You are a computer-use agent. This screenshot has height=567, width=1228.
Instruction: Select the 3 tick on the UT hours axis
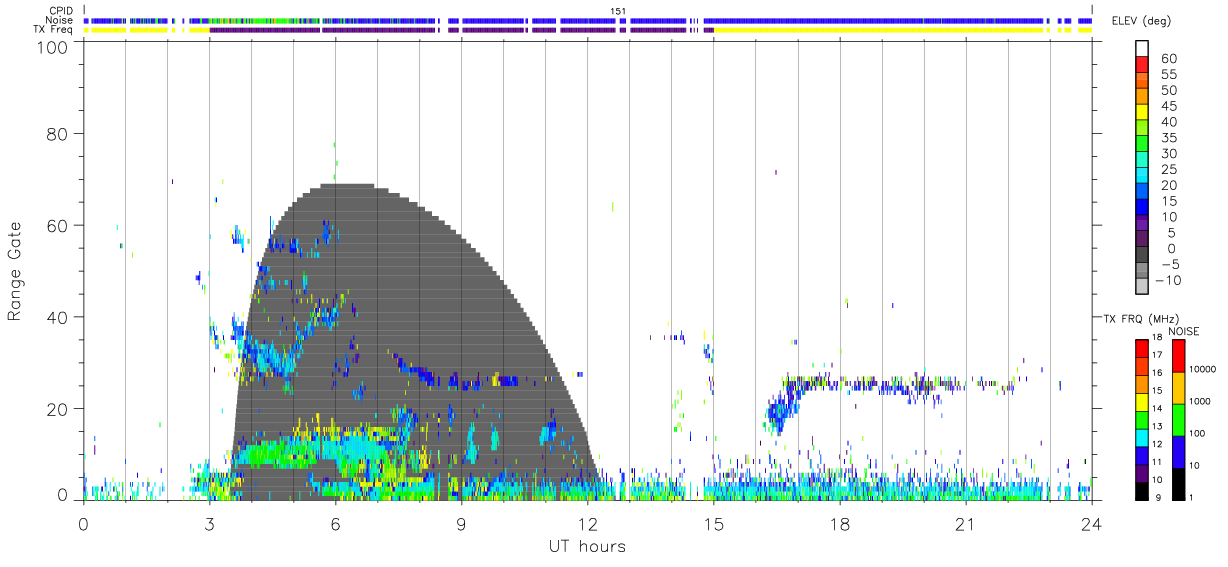[209, 523]
